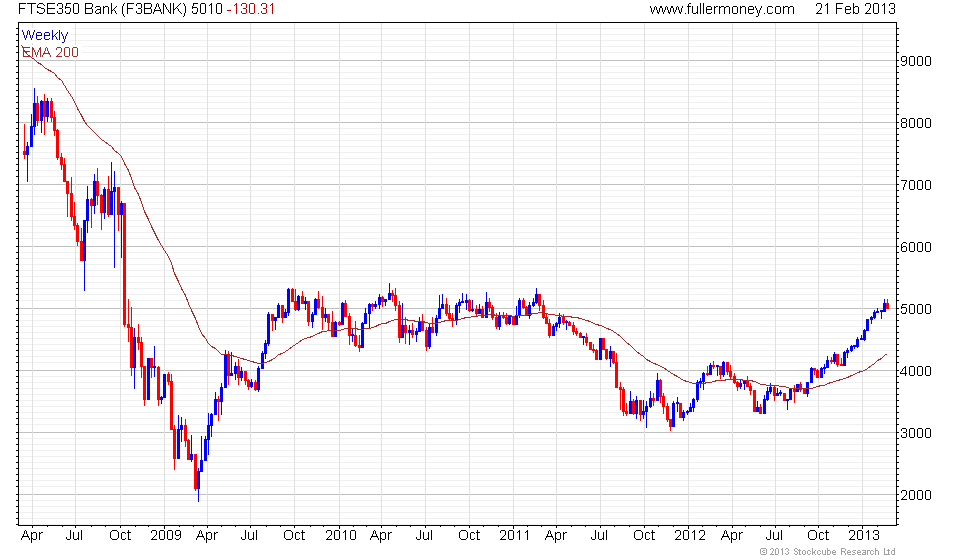Screen dimensions: 980x560
Task: Click the 3000 price axis label
Action: tap(916, 433)
